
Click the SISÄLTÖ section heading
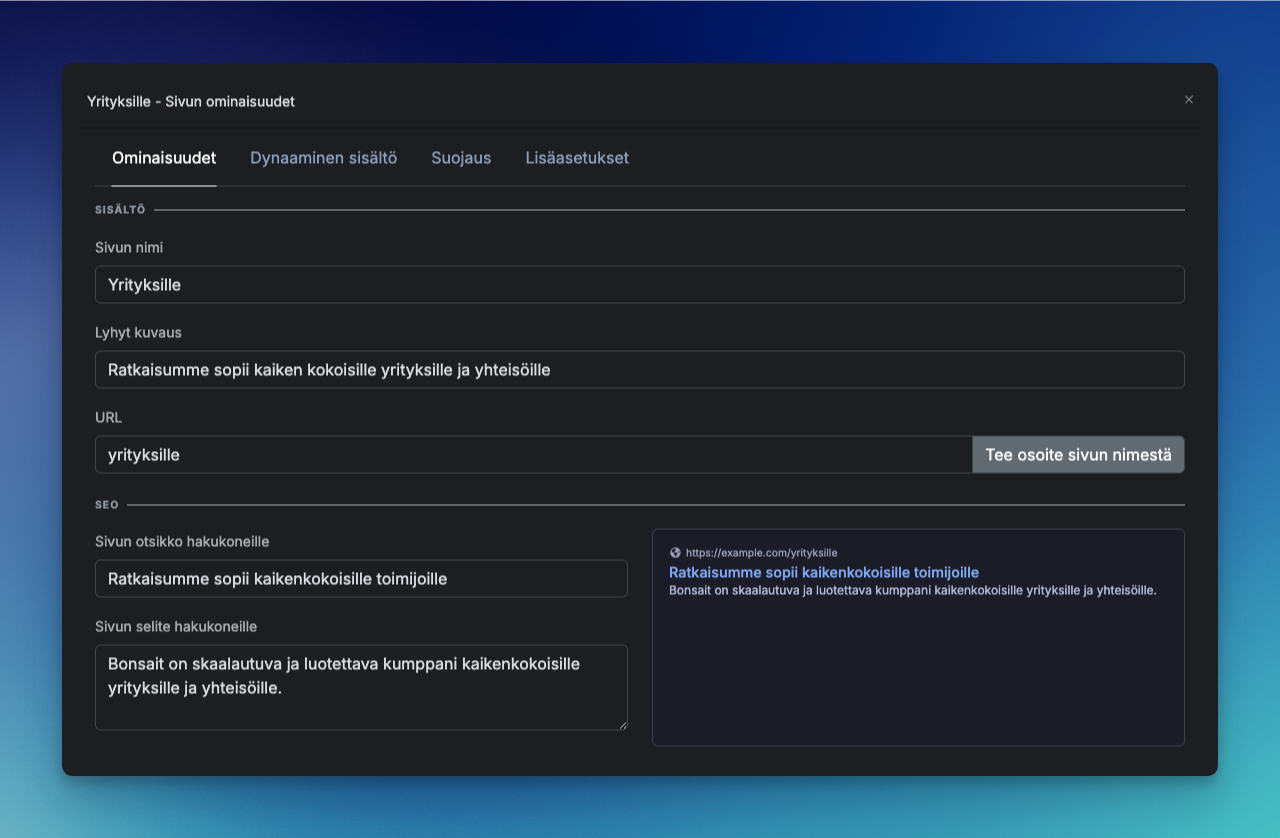[x=120, y=210]
